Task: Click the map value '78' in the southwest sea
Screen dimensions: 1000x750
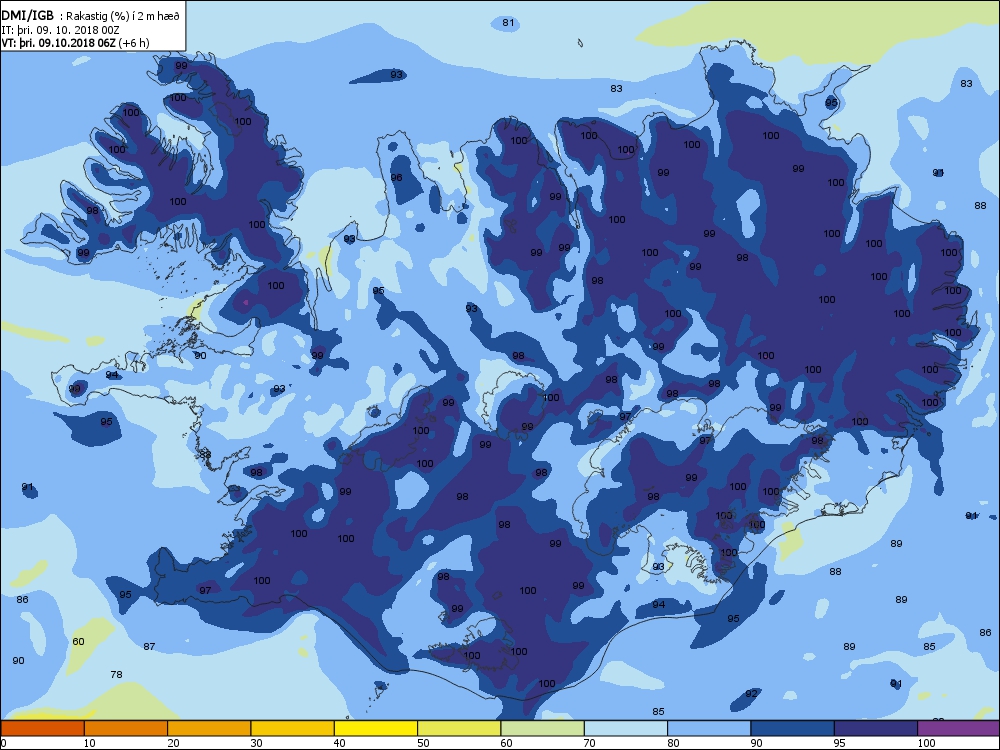Action: pyautogui.click(x=116, y=675)
